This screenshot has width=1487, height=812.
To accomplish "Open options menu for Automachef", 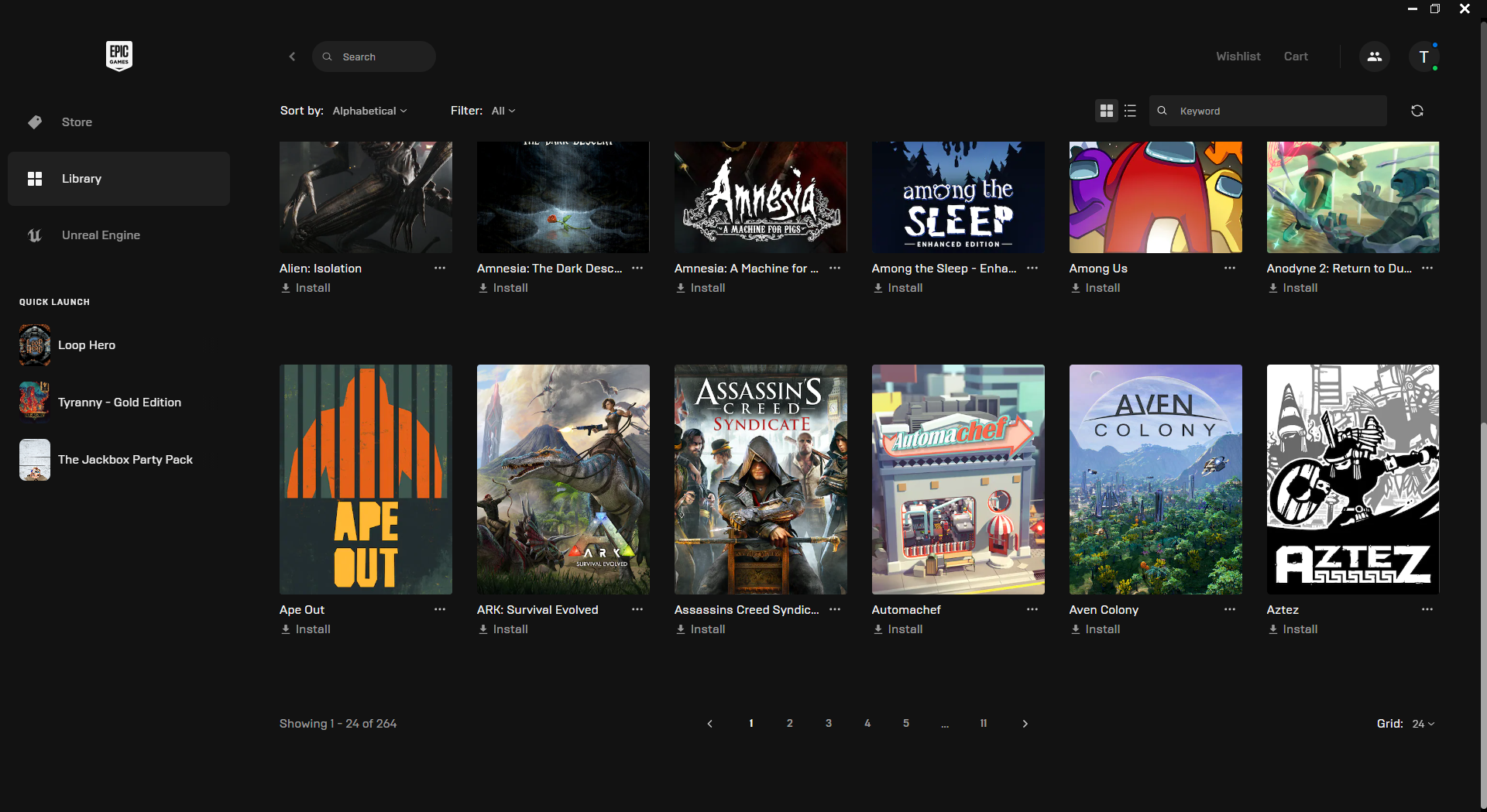I will [1032, 609].
